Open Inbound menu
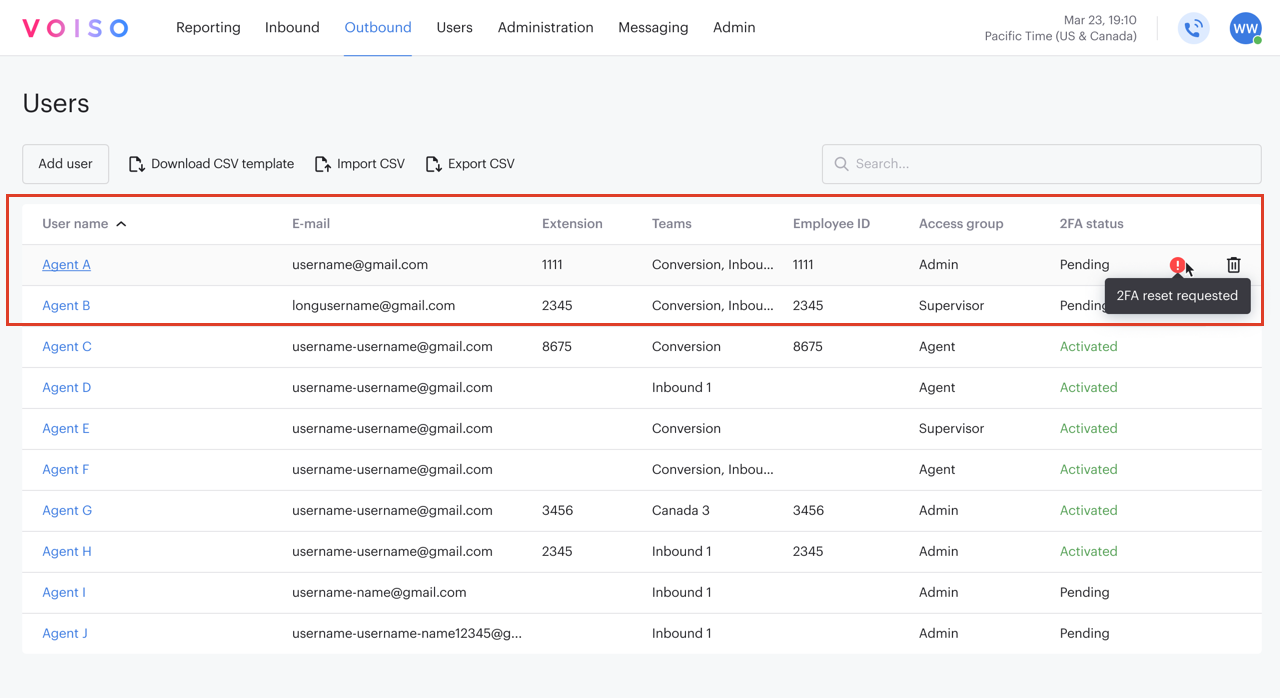Image resolution: width=1280 pixels, height=698 pixels. tap(292, 28)
